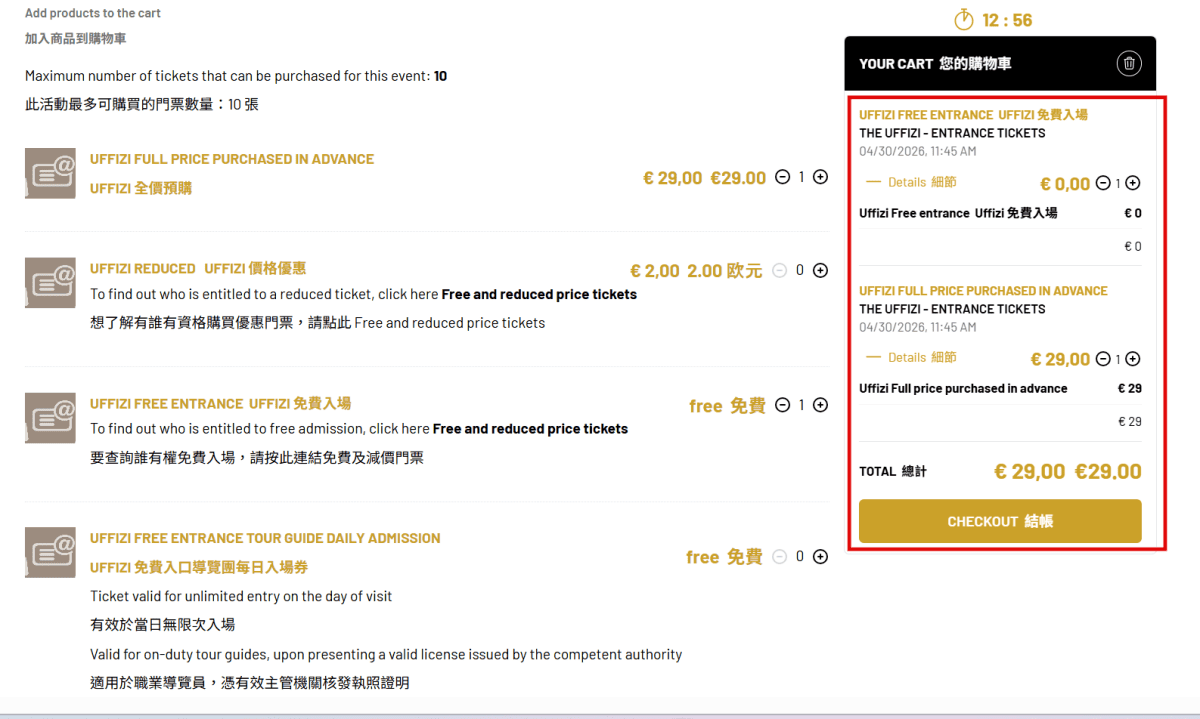Collapse Details for the cart Free Entrance item
1200x719 pixels.
click(911, 182)
